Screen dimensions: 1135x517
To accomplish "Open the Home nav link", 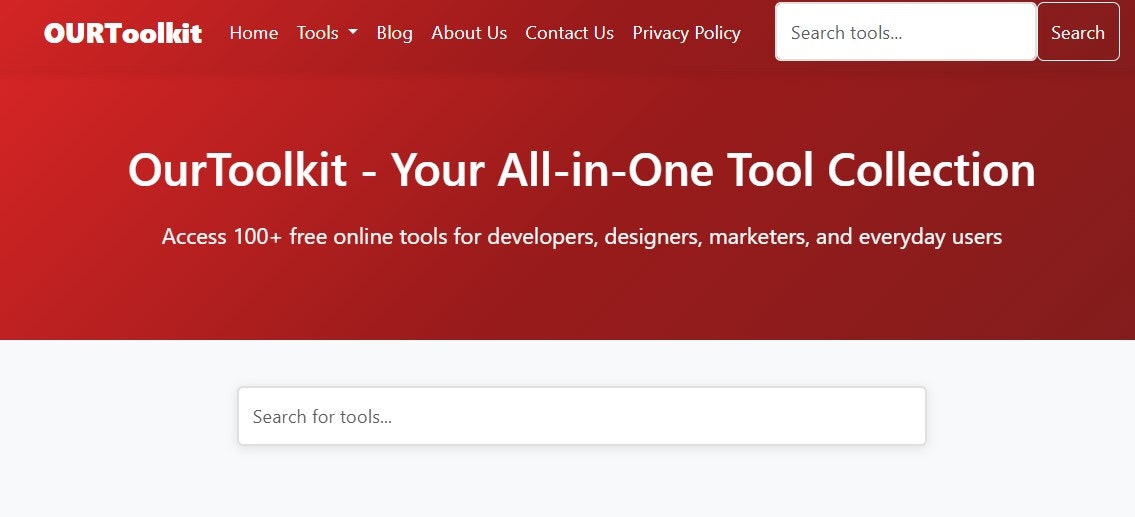I will click(253, 33).
